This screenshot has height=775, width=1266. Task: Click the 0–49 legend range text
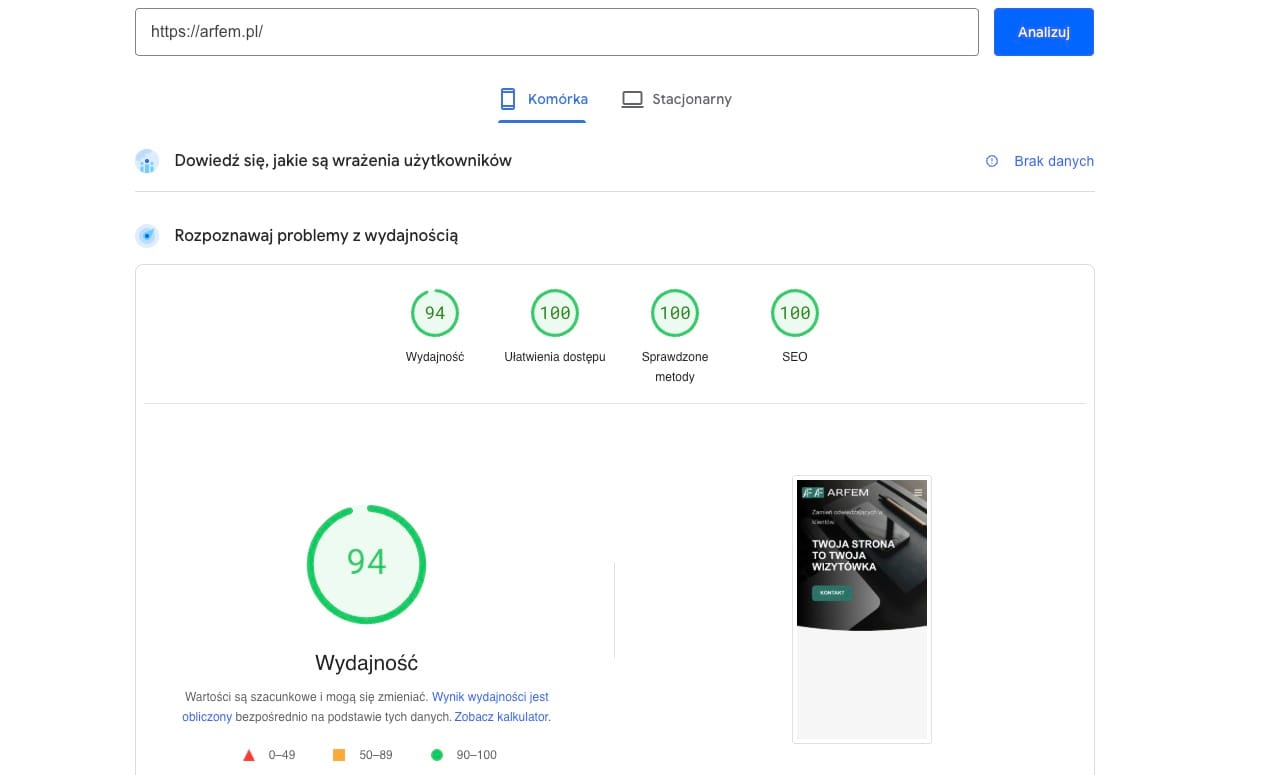pos(282,755)
